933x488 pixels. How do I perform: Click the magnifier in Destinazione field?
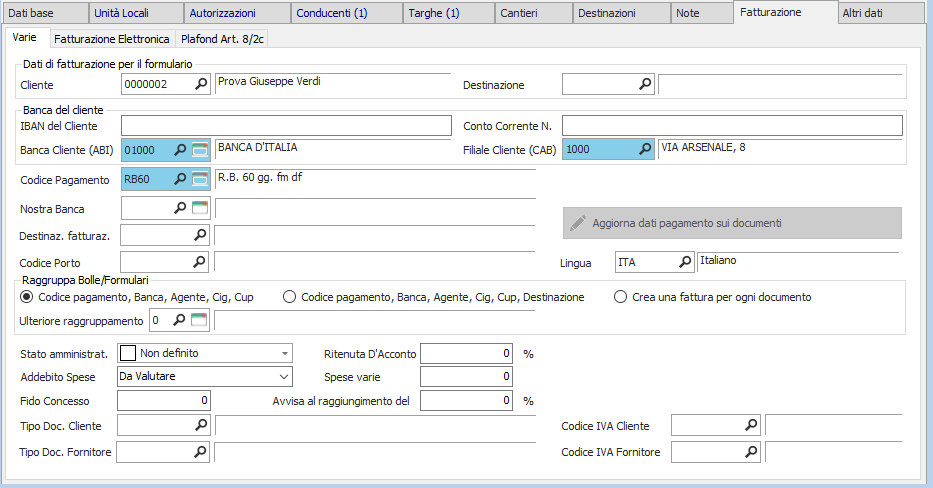[645, 85]
